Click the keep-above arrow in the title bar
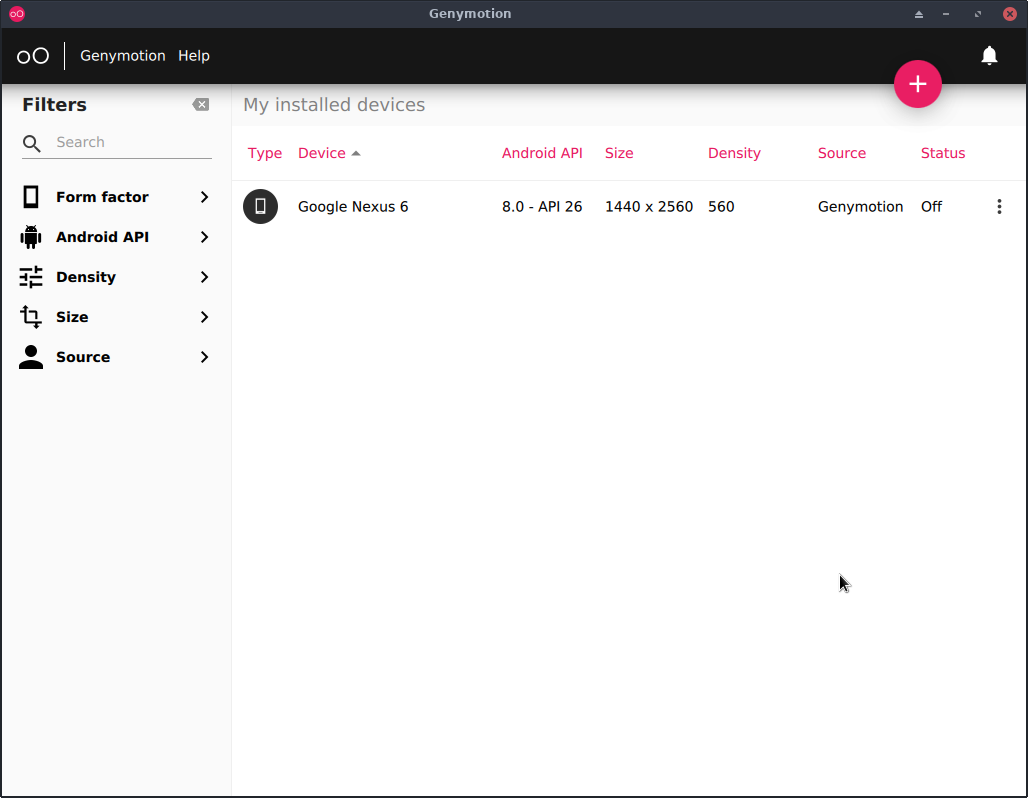1028x798 pixels. click(919, 14)
